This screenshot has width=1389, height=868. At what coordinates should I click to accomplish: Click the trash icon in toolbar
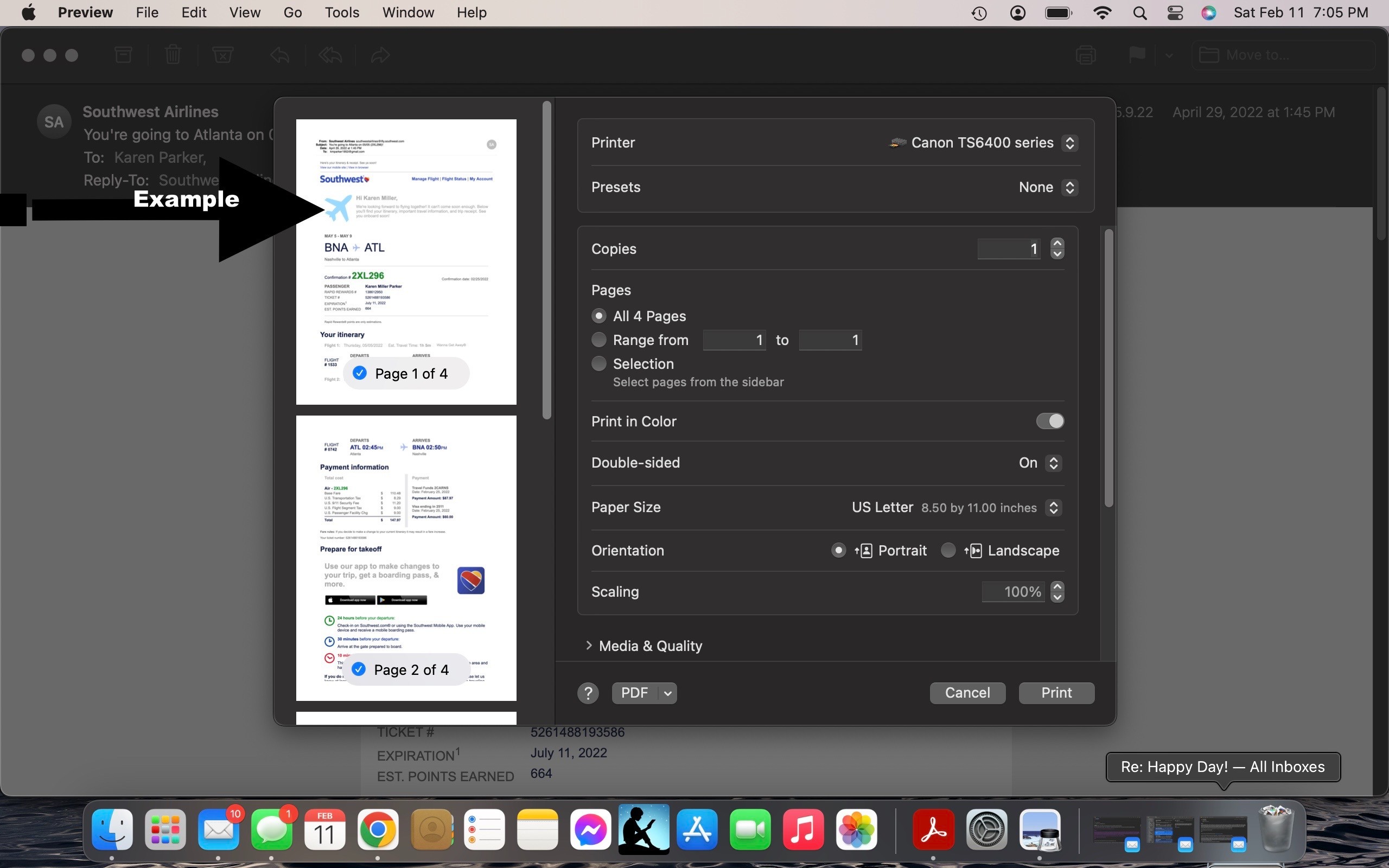[x=173, y=55]
